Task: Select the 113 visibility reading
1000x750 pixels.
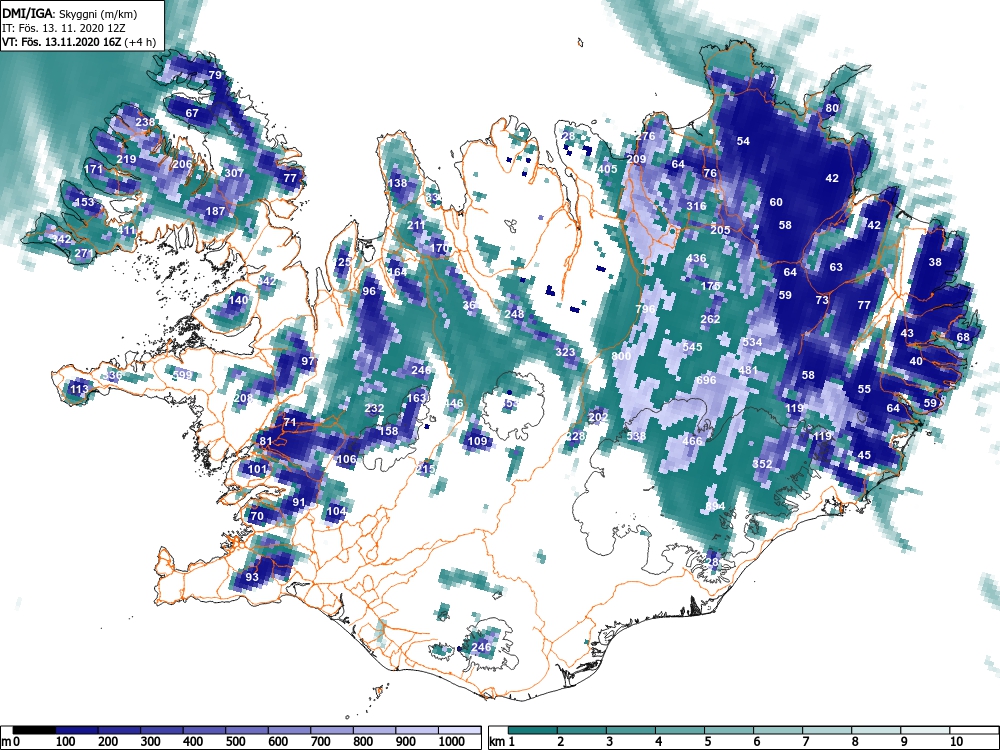Action: [79, 390]
